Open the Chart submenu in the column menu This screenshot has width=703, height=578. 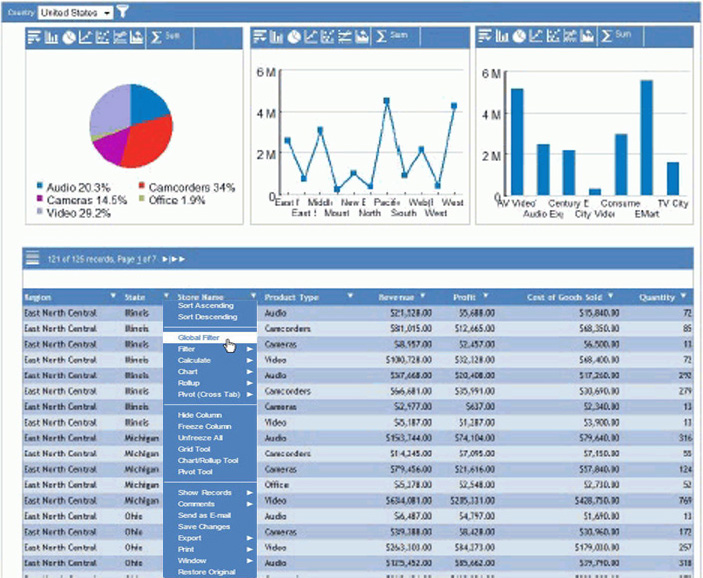[209, 372]
